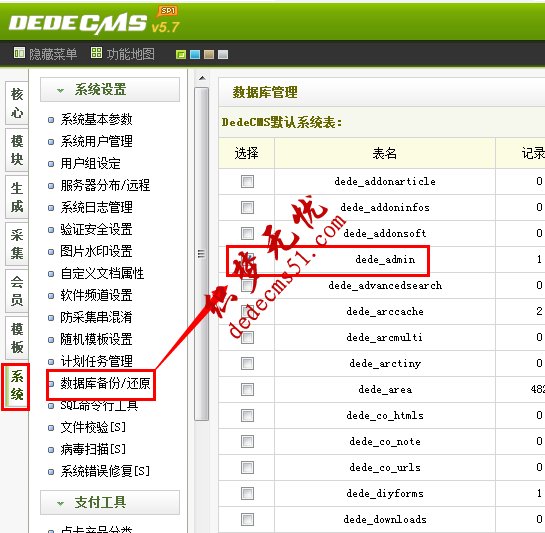Open 数据库备份/还原 page
The height and width of the screenshot is (533, 545).
(105, 383)
